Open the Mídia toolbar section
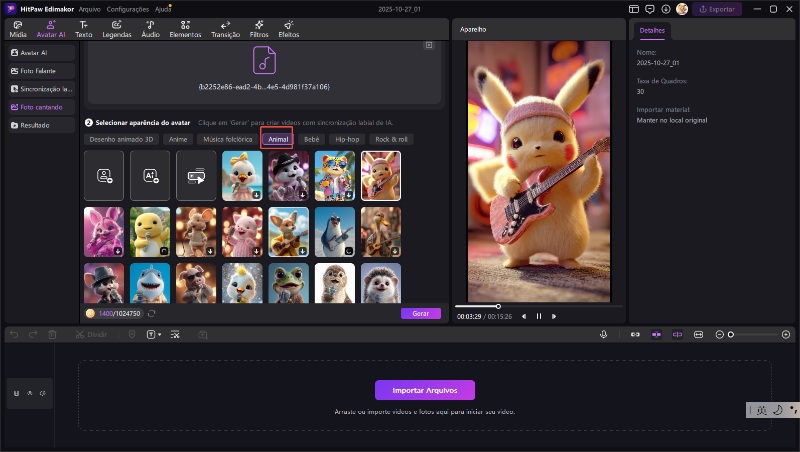This screenshot has height=452, width=800. 18,29
